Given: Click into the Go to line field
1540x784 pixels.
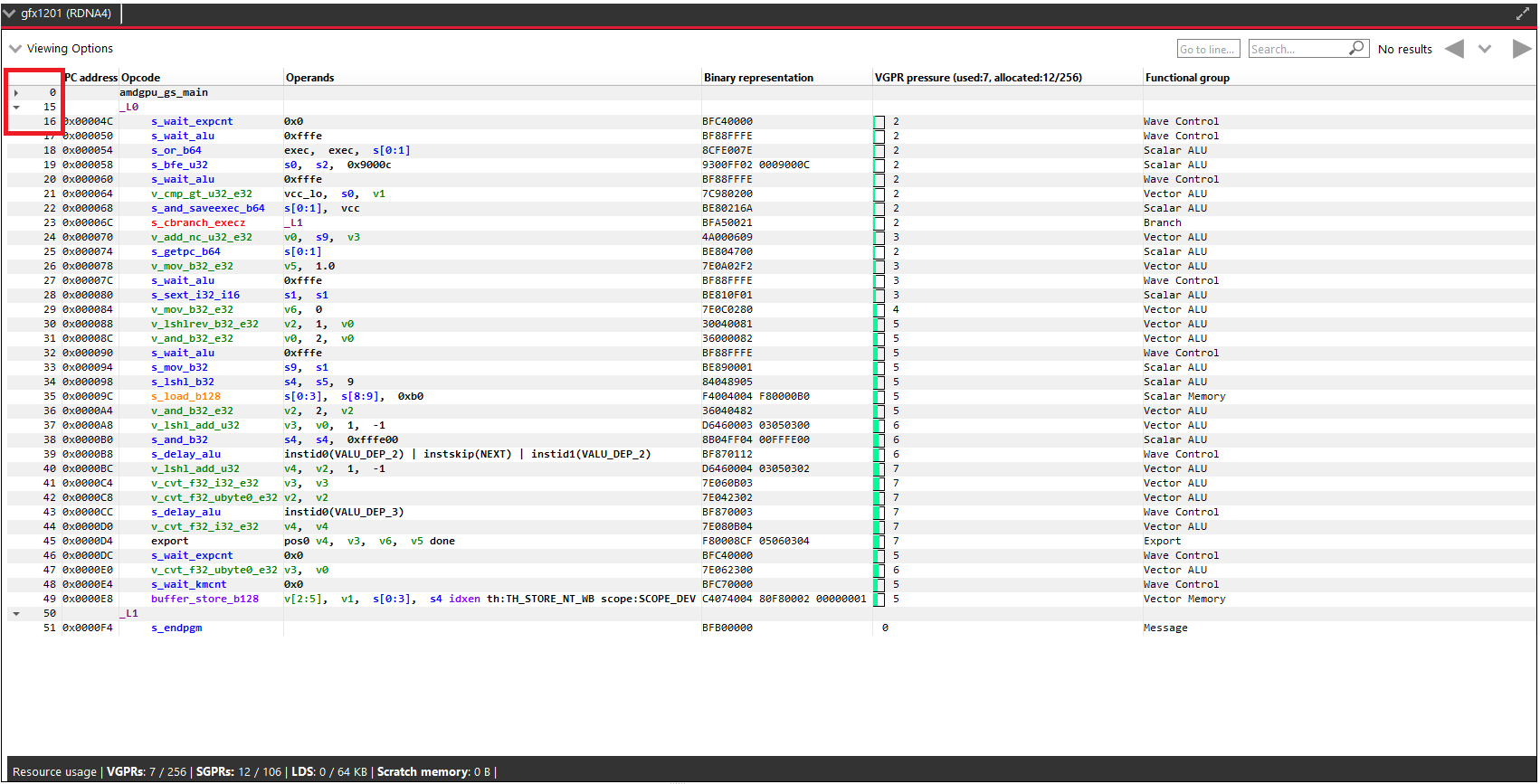Looking at the screenshot, I should pyautogui.click(x=1207, y=49).
